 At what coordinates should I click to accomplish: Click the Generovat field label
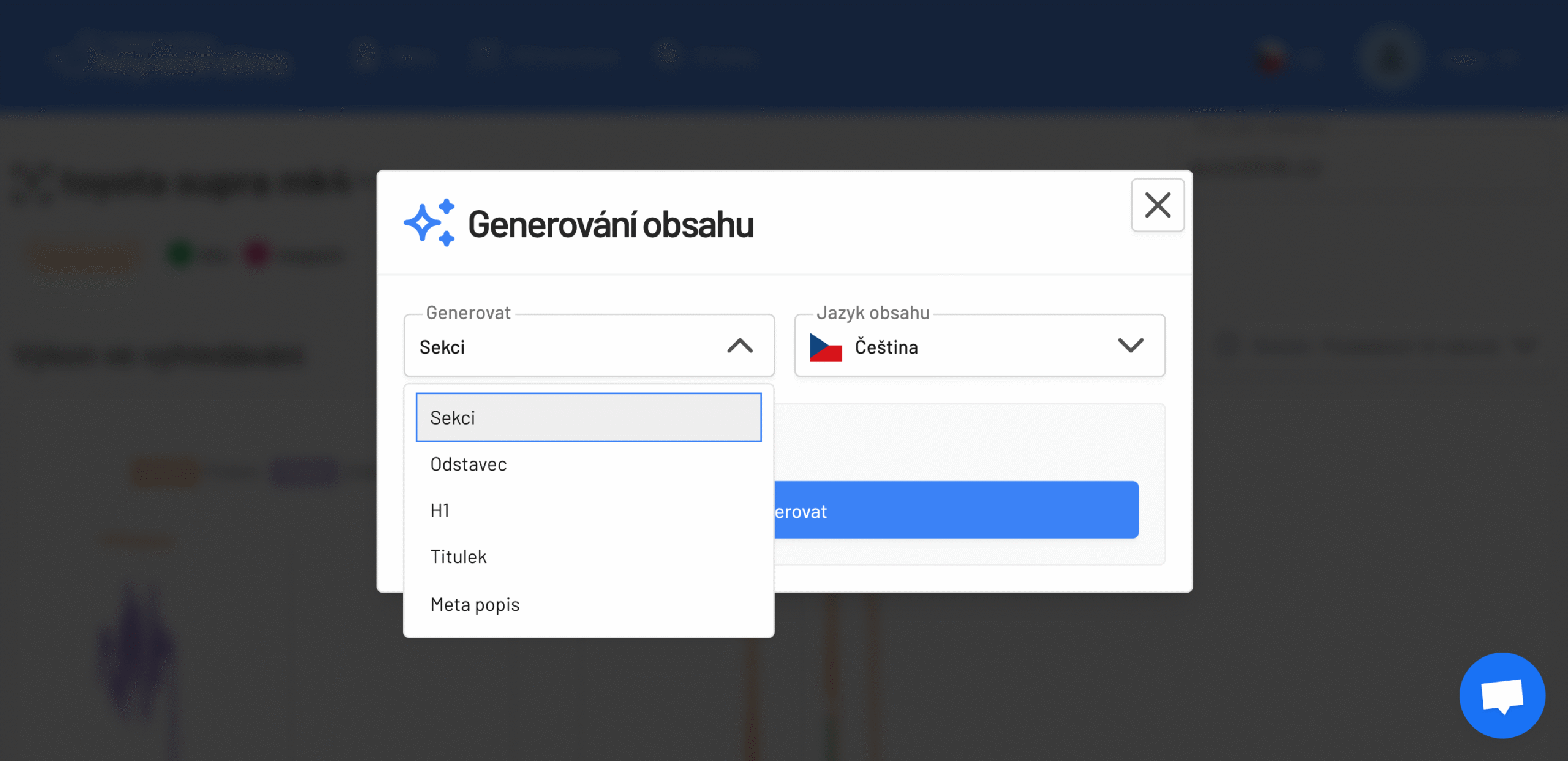[x=468, y=313]
